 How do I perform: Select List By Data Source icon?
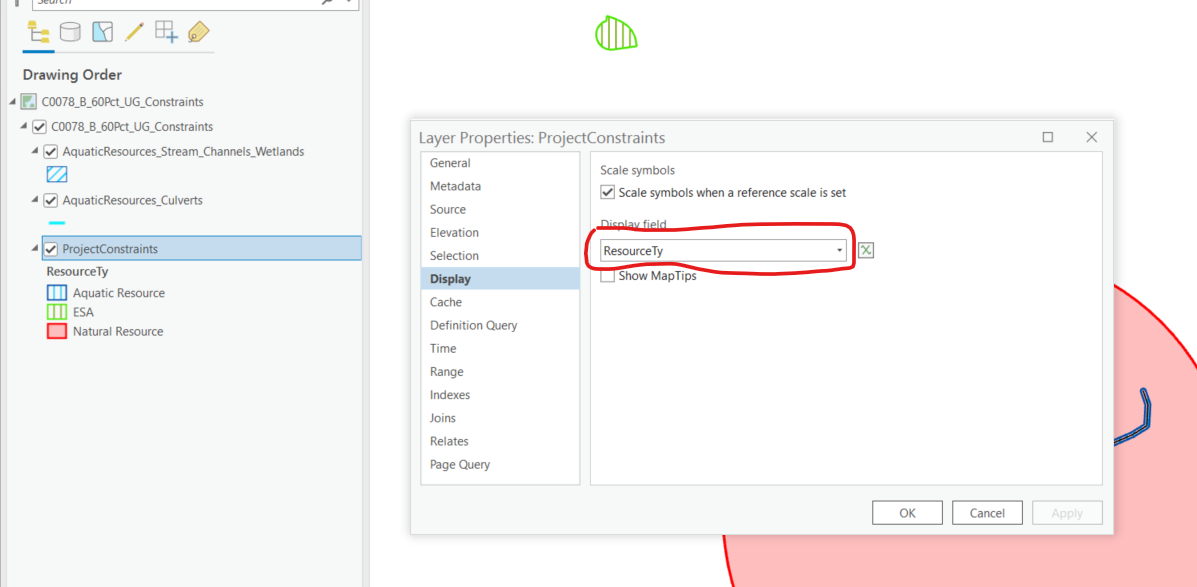tap(70, 32)
